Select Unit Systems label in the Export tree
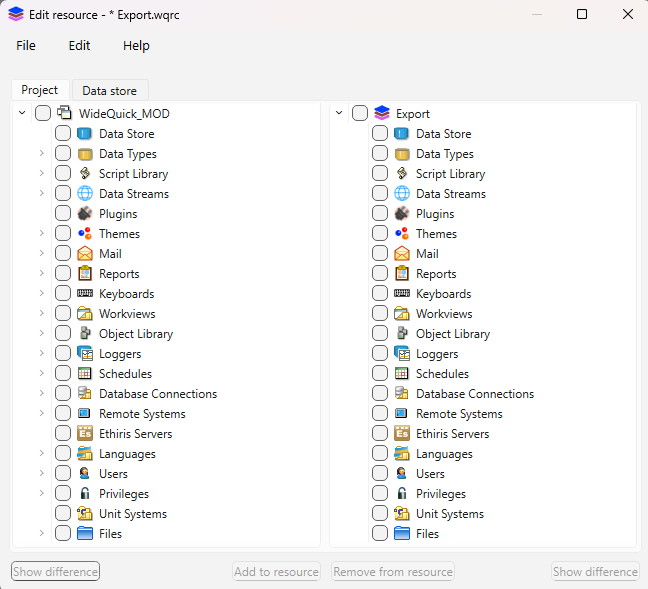This screenshot has width=648, height=589. pos(450,514)
